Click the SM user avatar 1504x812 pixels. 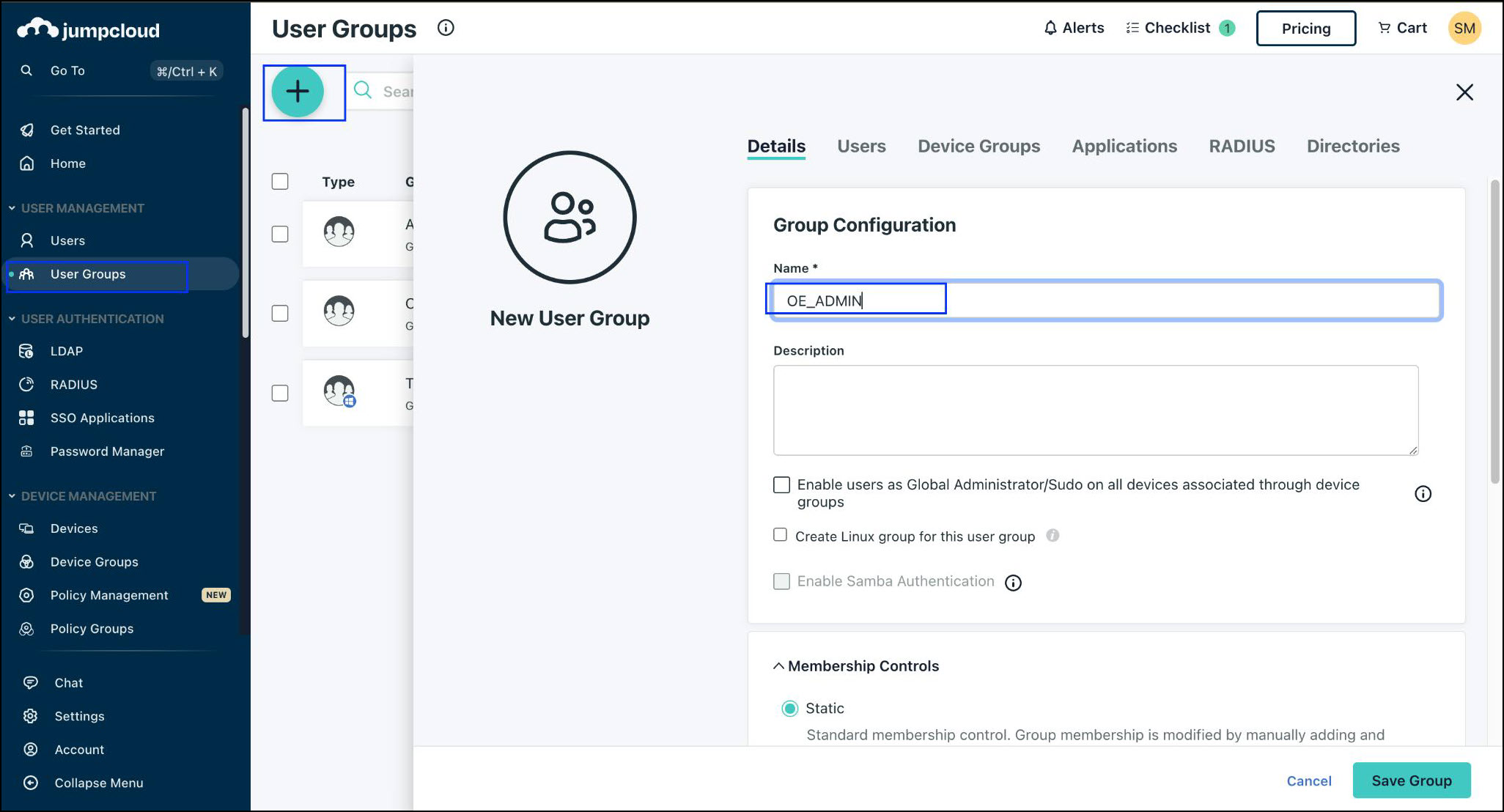coord(1464,29)
